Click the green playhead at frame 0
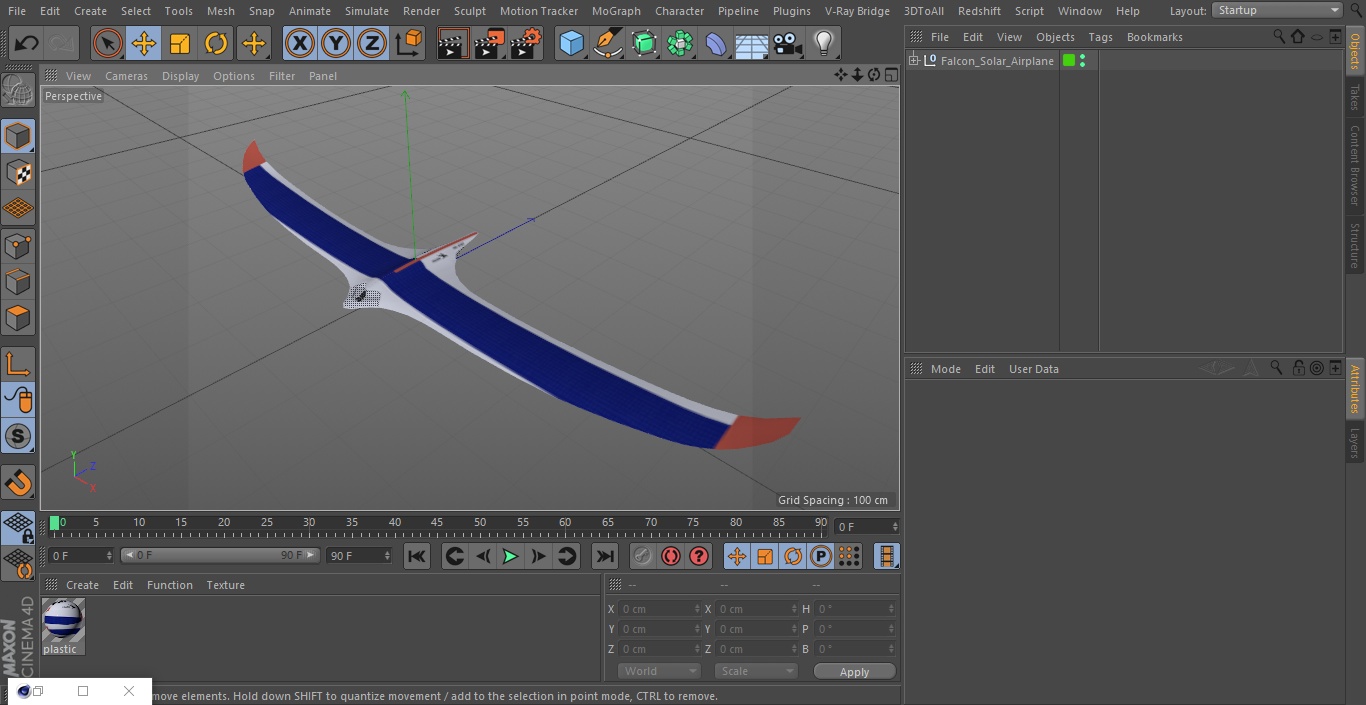This screenshot has width=1366, height=705. click(x=54, y=522)
